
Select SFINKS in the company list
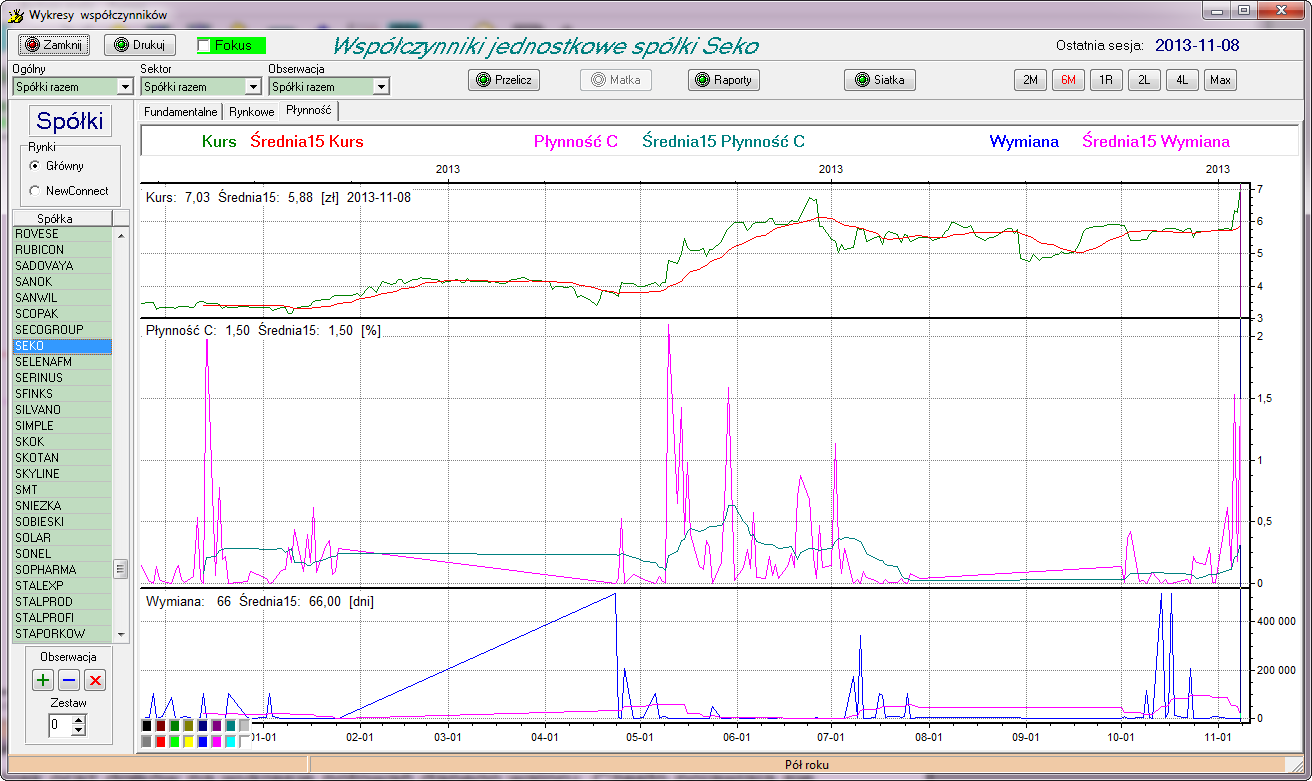coord(62,394)
